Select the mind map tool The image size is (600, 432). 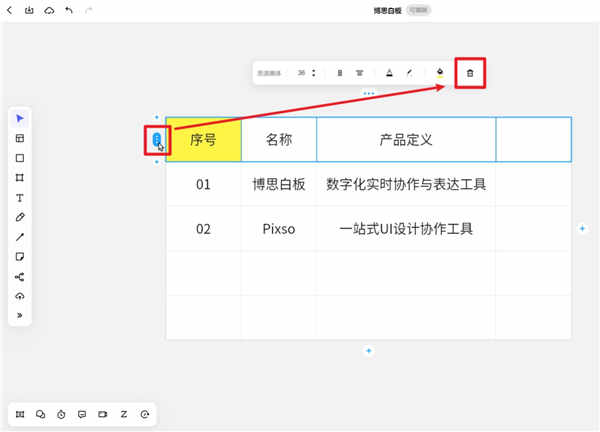click(x=20, y=277)
